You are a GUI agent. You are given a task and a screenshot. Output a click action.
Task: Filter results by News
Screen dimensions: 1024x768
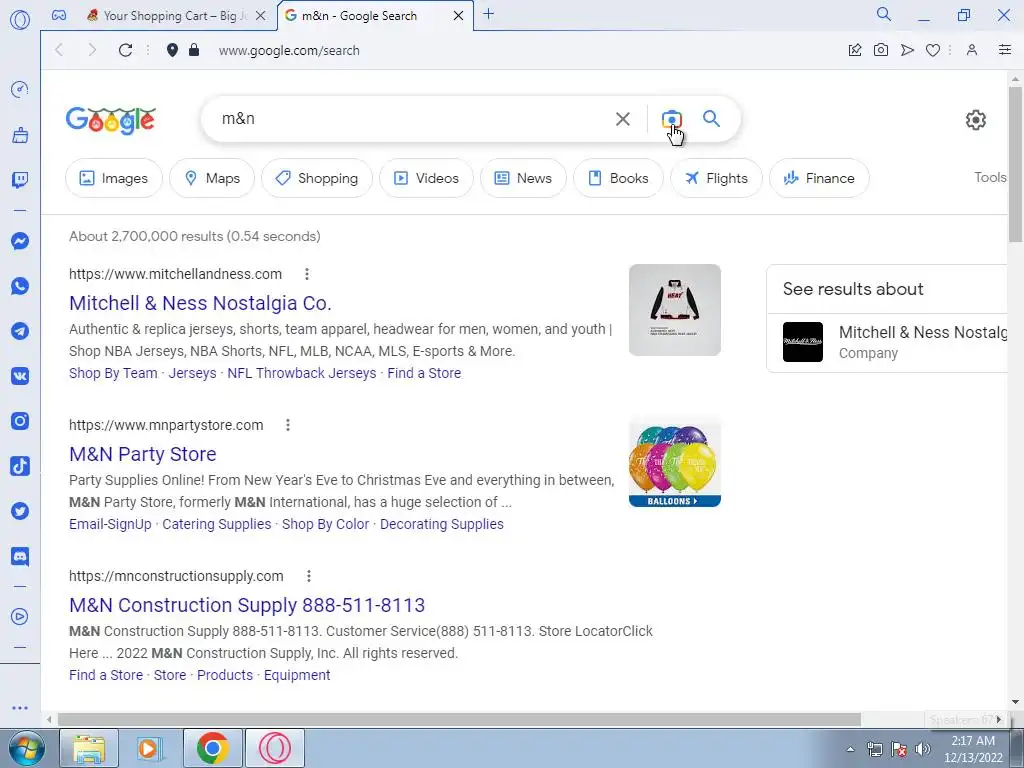[523, 178]
